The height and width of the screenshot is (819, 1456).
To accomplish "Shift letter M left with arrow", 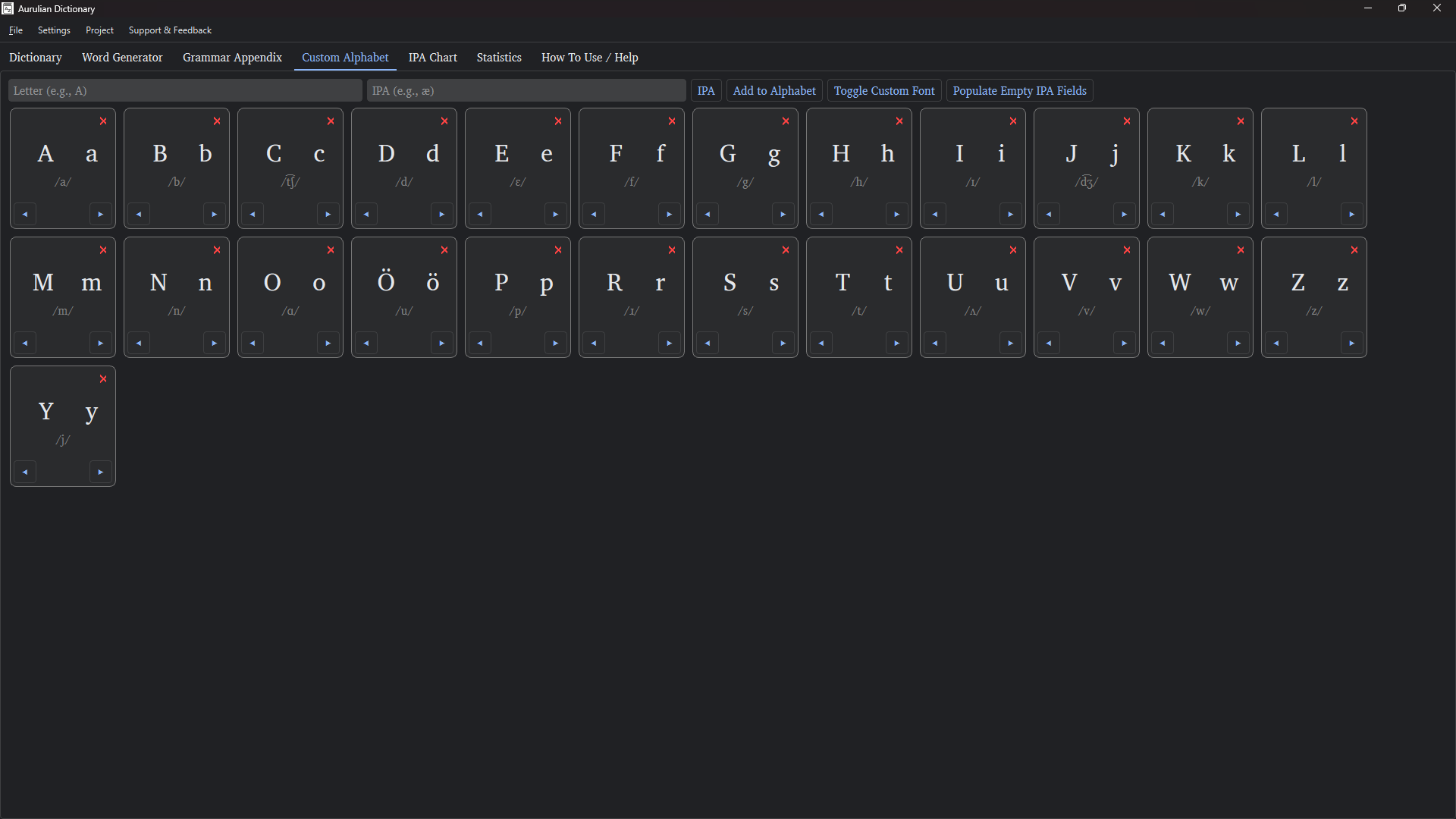I will click(25, 344).
